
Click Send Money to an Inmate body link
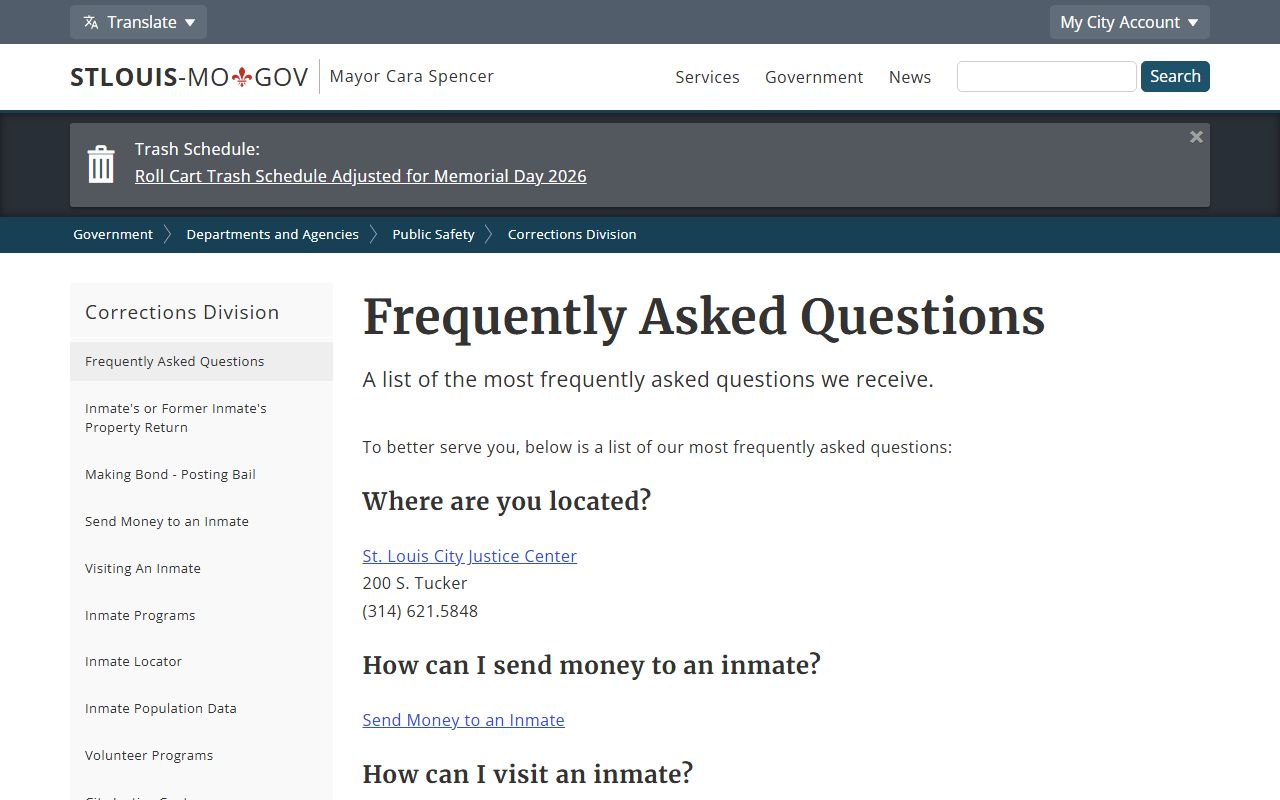[463, 720]
